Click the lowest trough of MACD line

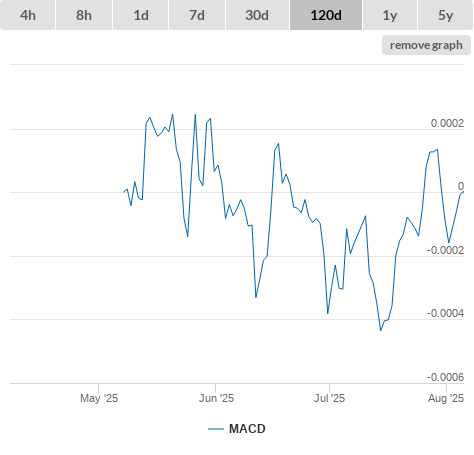[x=381, y=330]
